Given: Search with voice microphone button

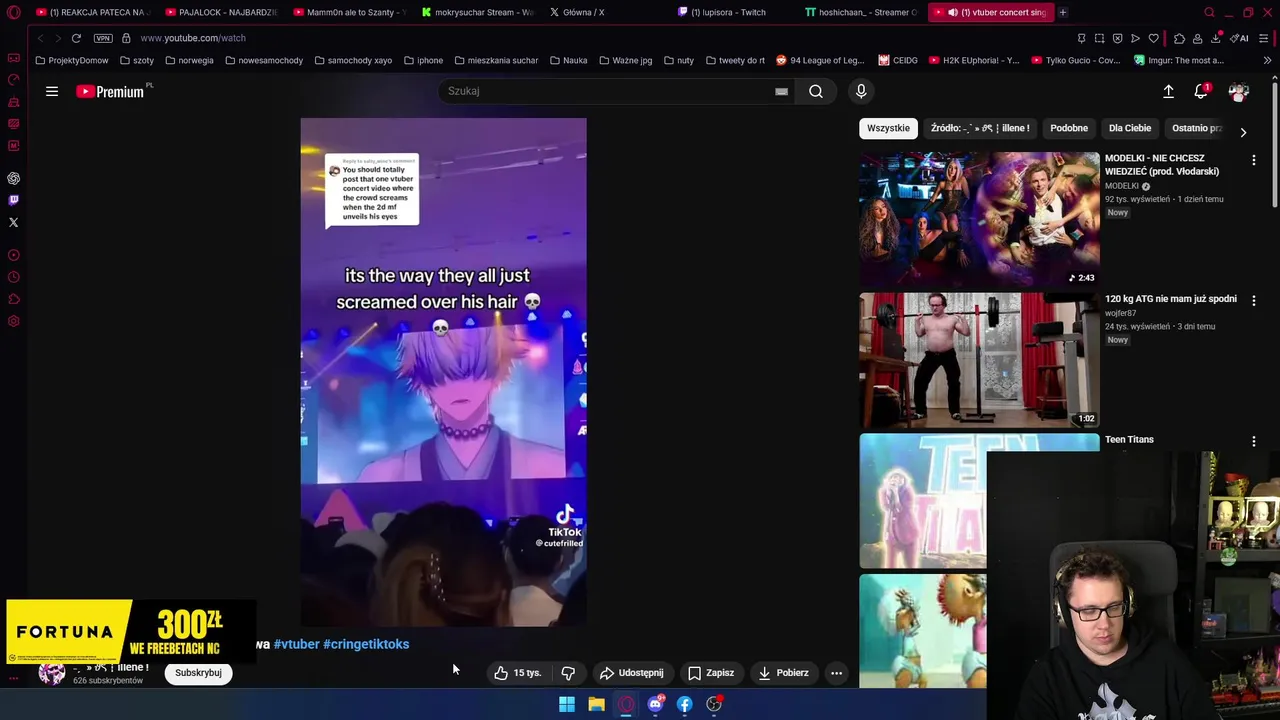Looking at the screenshot, I should click(861, 91).
